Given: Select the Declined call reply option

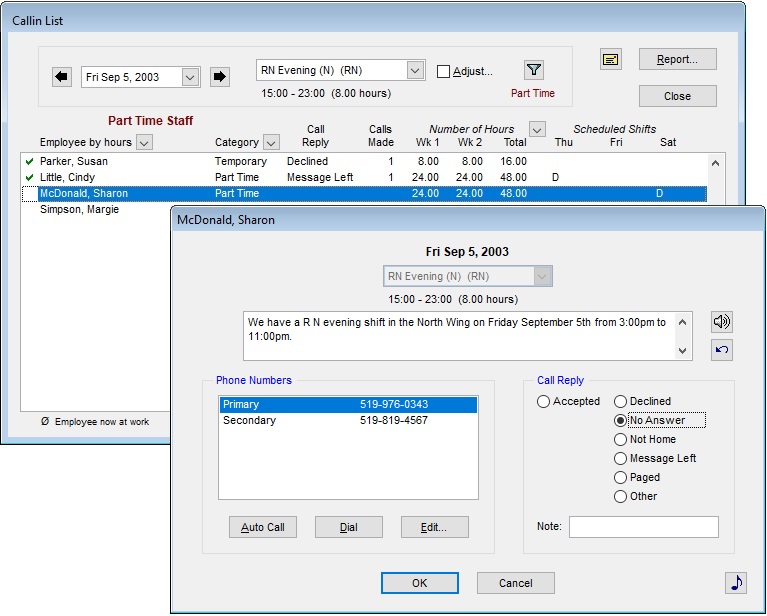Looking at the screenshot, I should pyautogui.click(x=620, y=401).
